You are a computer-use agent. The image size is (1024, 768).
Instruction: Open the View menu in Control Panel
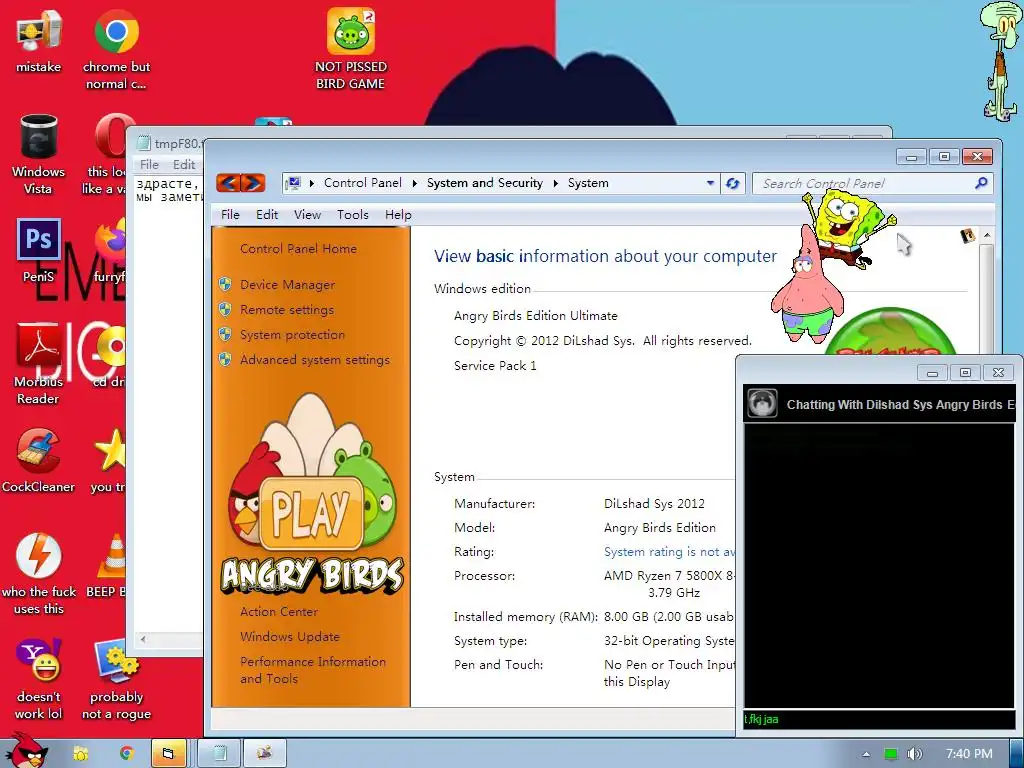click(307, 215)
